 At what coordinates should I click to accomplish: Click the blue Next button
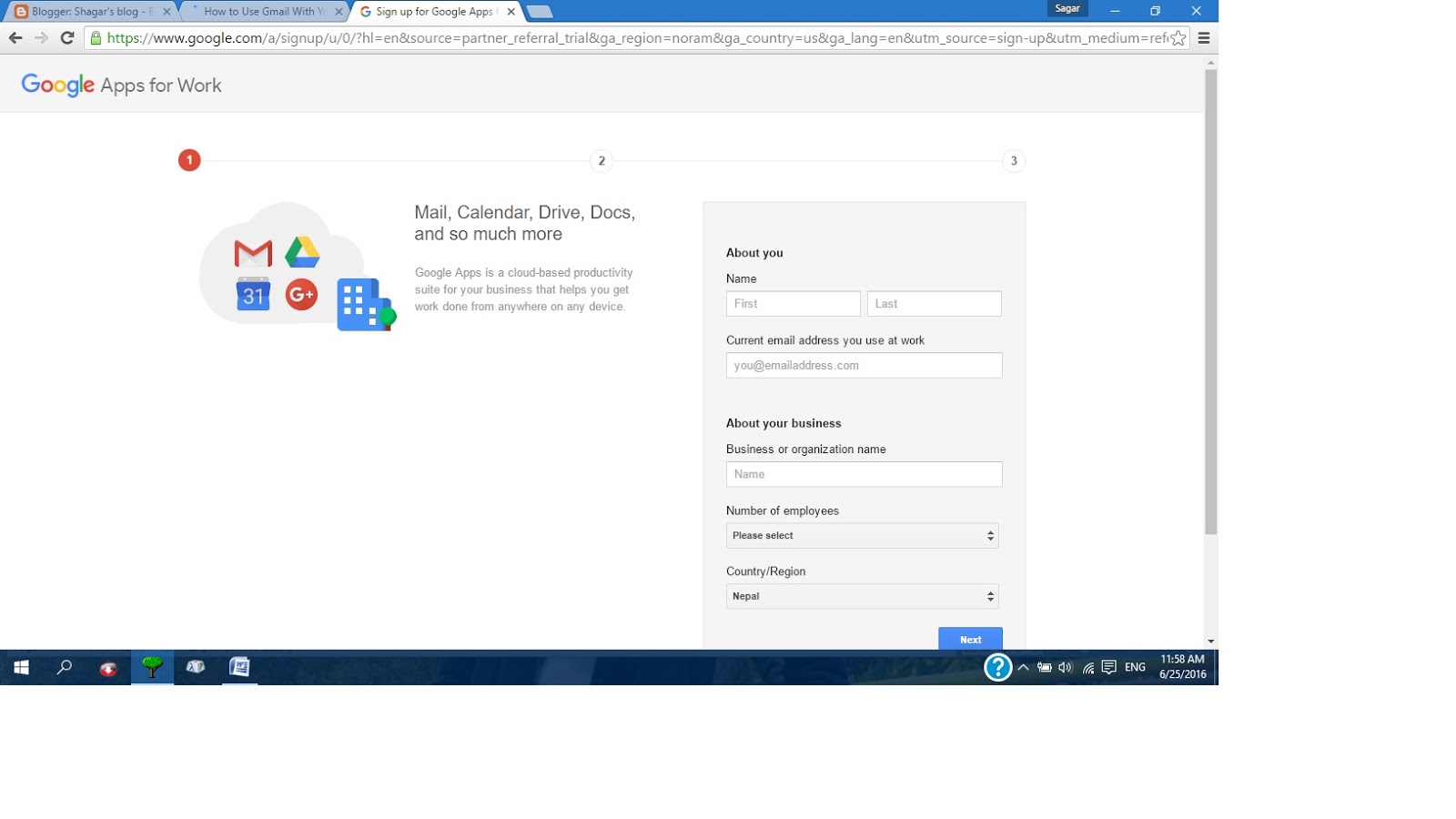click(970, 639)
